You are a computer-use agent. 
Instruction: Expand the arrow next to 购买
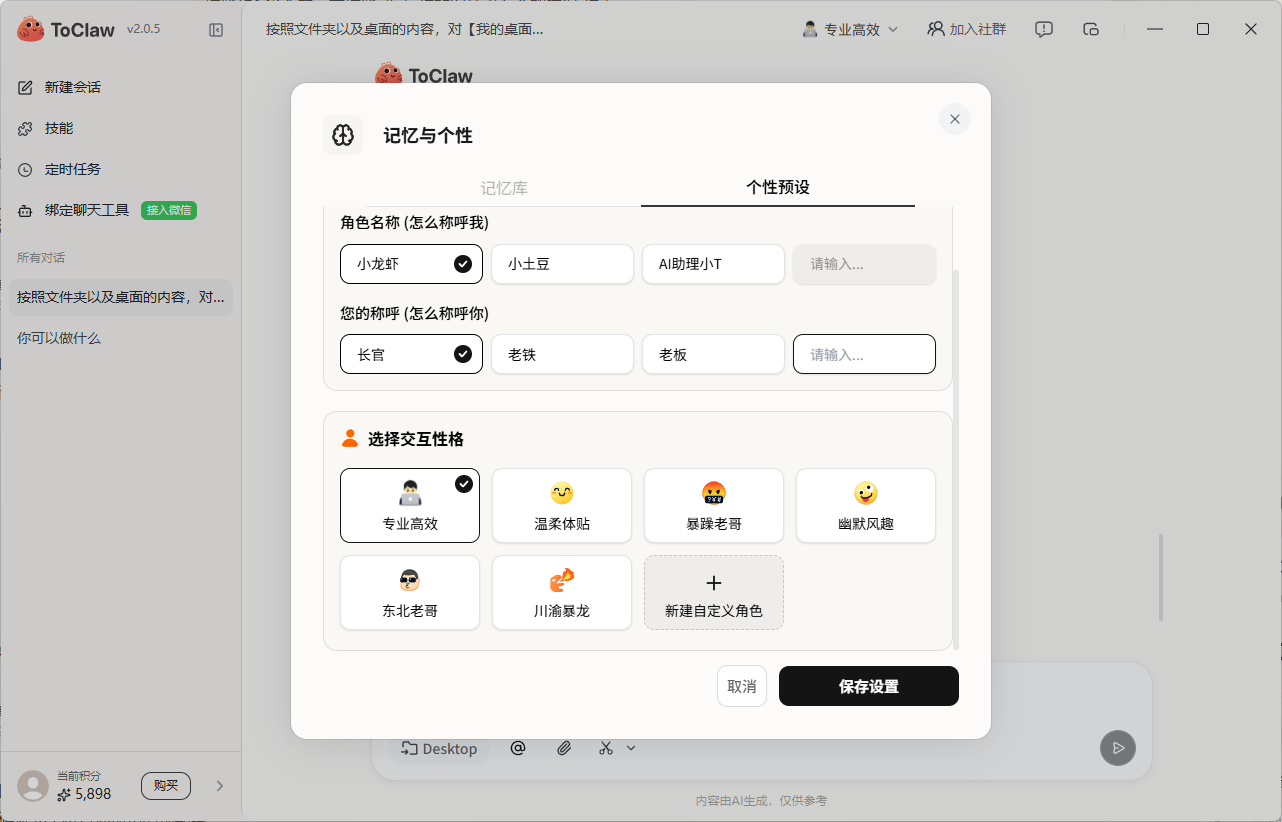pyautogui.click(x=220, y=786)
